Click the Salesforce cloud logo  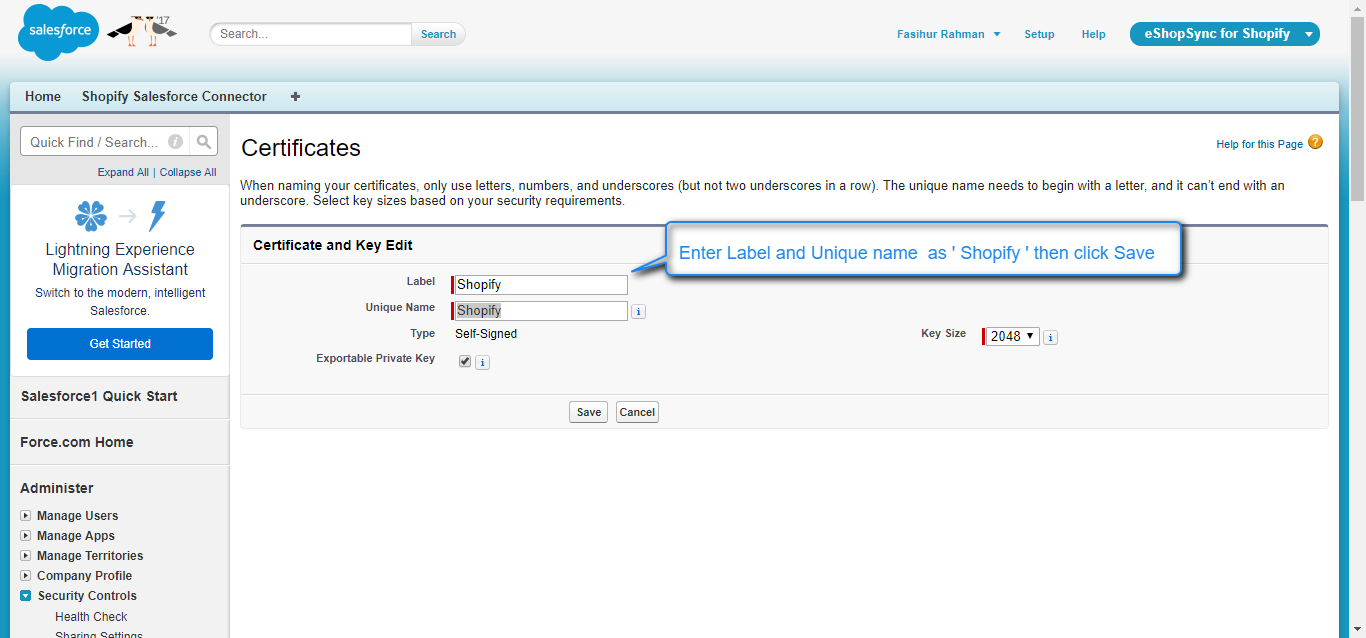tap(58, 32)
